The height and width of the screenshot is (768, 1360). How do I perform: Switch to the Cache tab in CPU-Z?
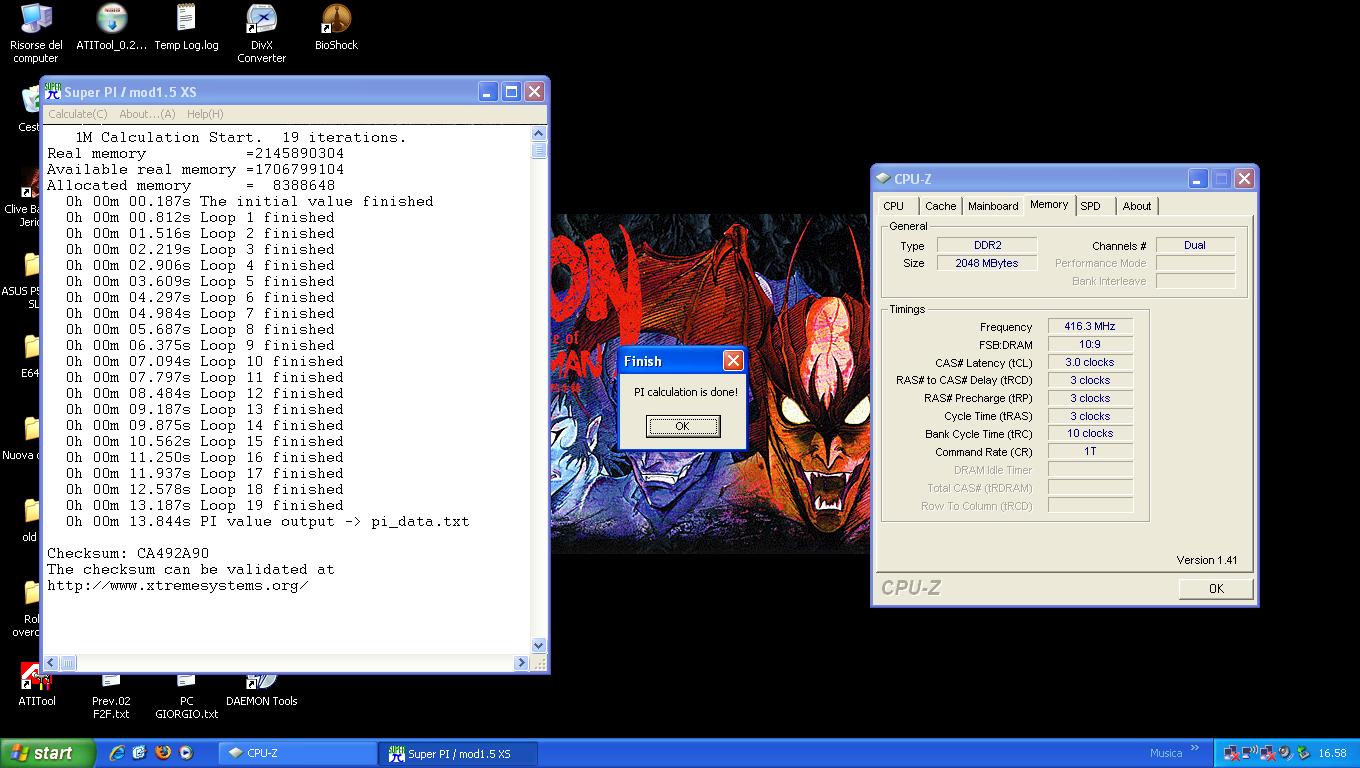coord(940,206)
